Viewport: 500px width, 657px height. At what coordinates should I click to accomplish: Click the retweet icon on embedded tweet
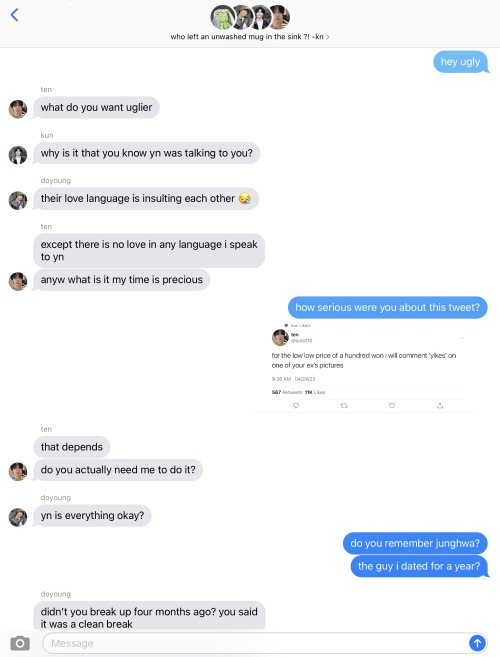(344, 406)
